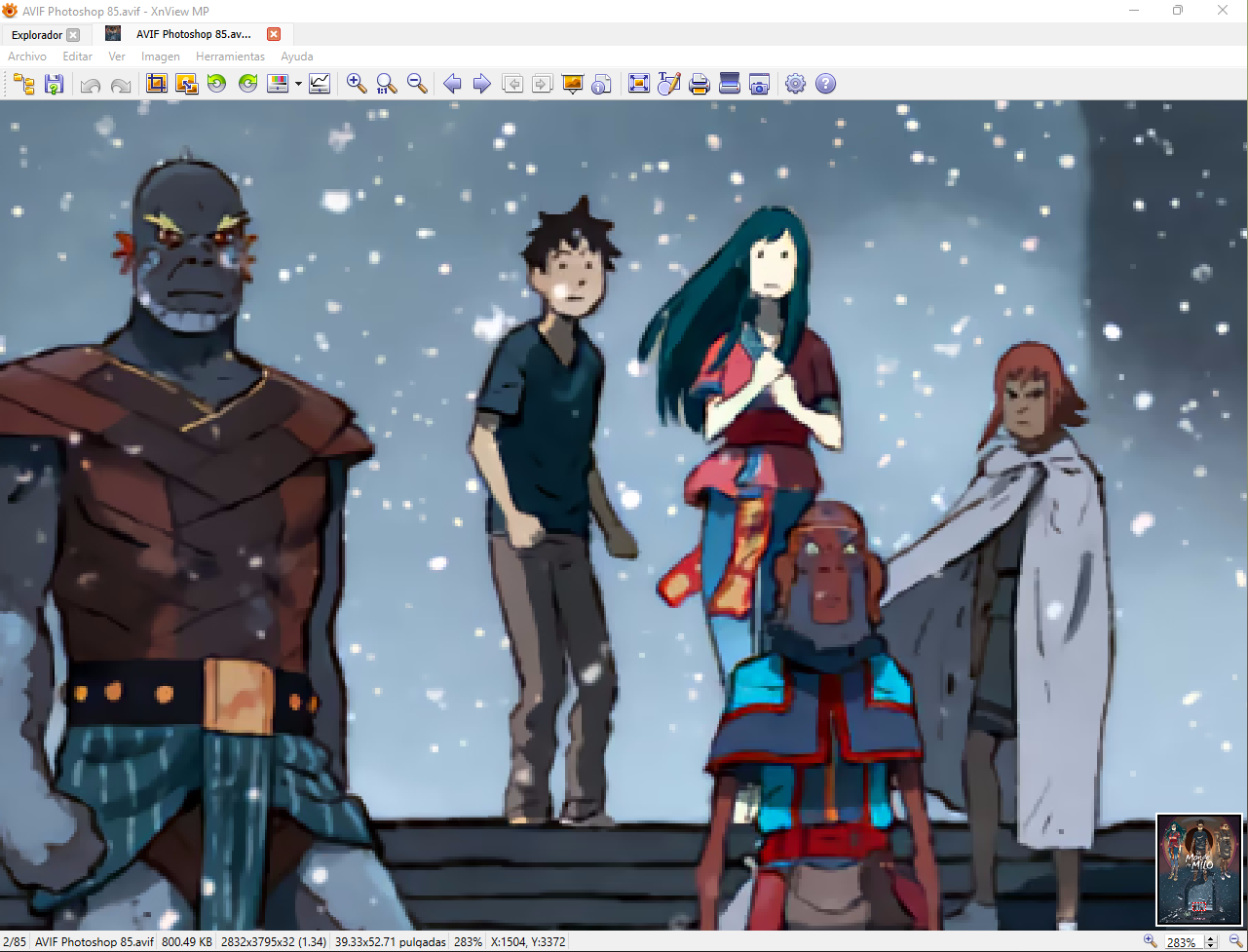The width and height of the screenshot is (1248, 952).
Task: Click the 2832x3795x32 dimensions text
Action: (274, 942)
